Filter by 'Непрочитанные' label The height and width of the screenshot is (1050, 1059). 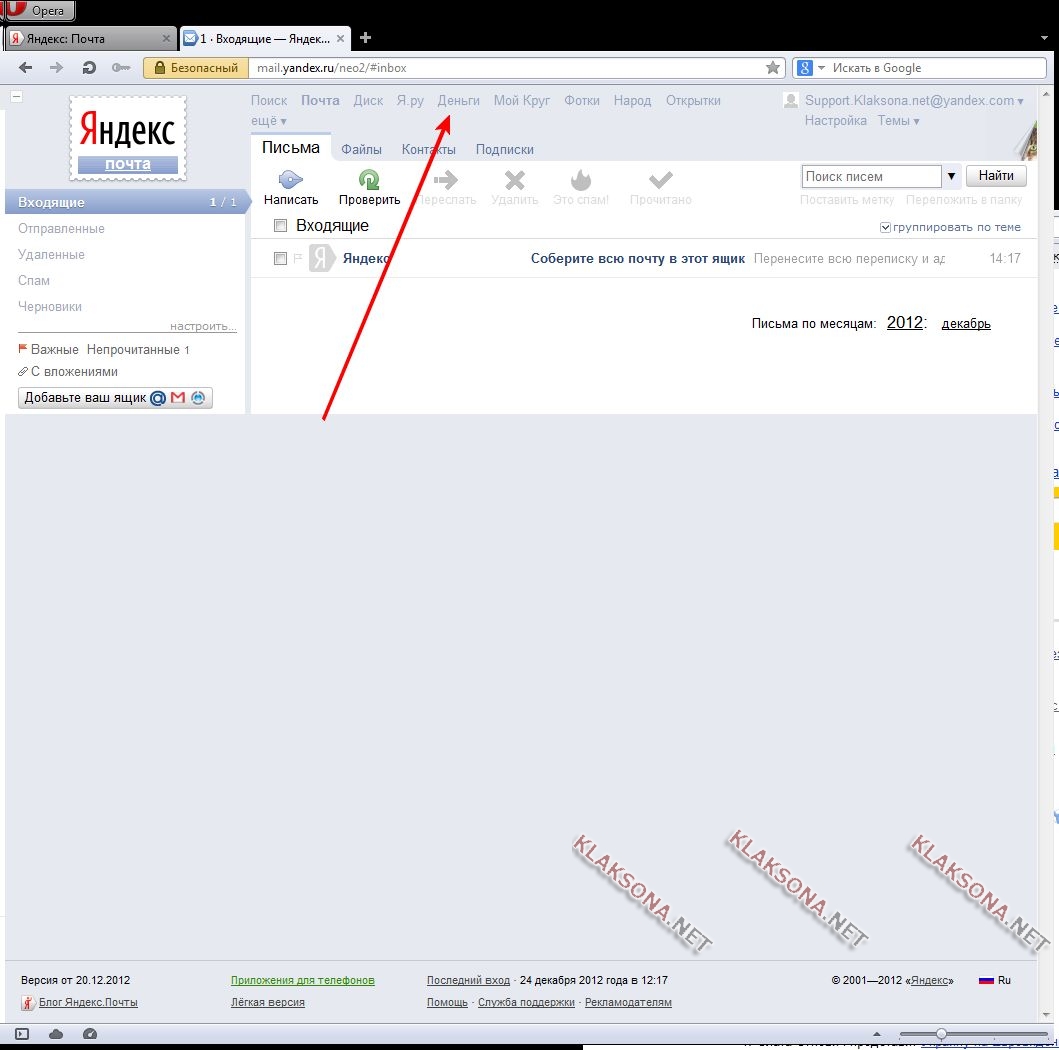point(133,350)
